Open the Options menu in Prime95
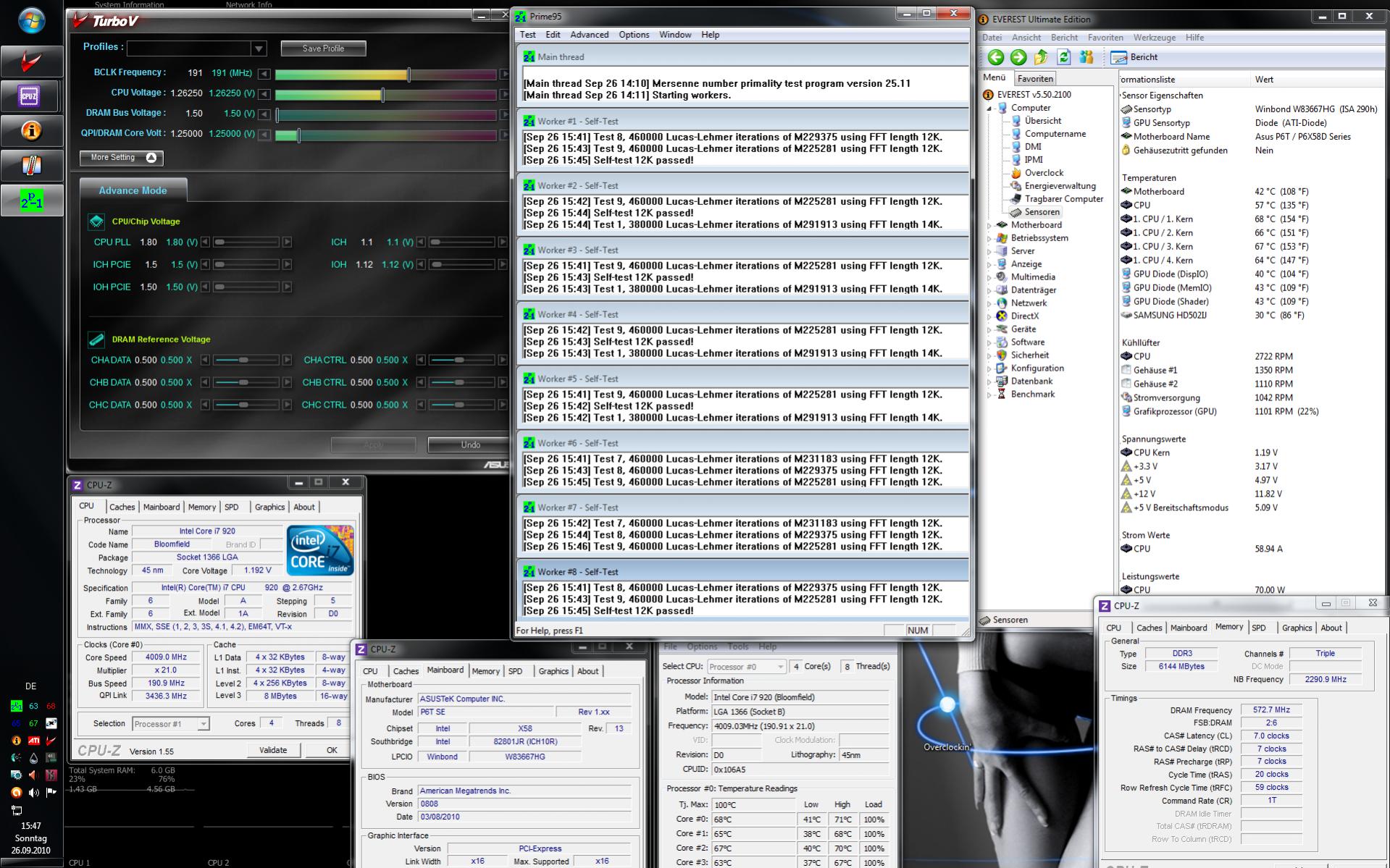The height and width of the screenshot is (868, 1390). pyautogui.click(x=634, y=35)
